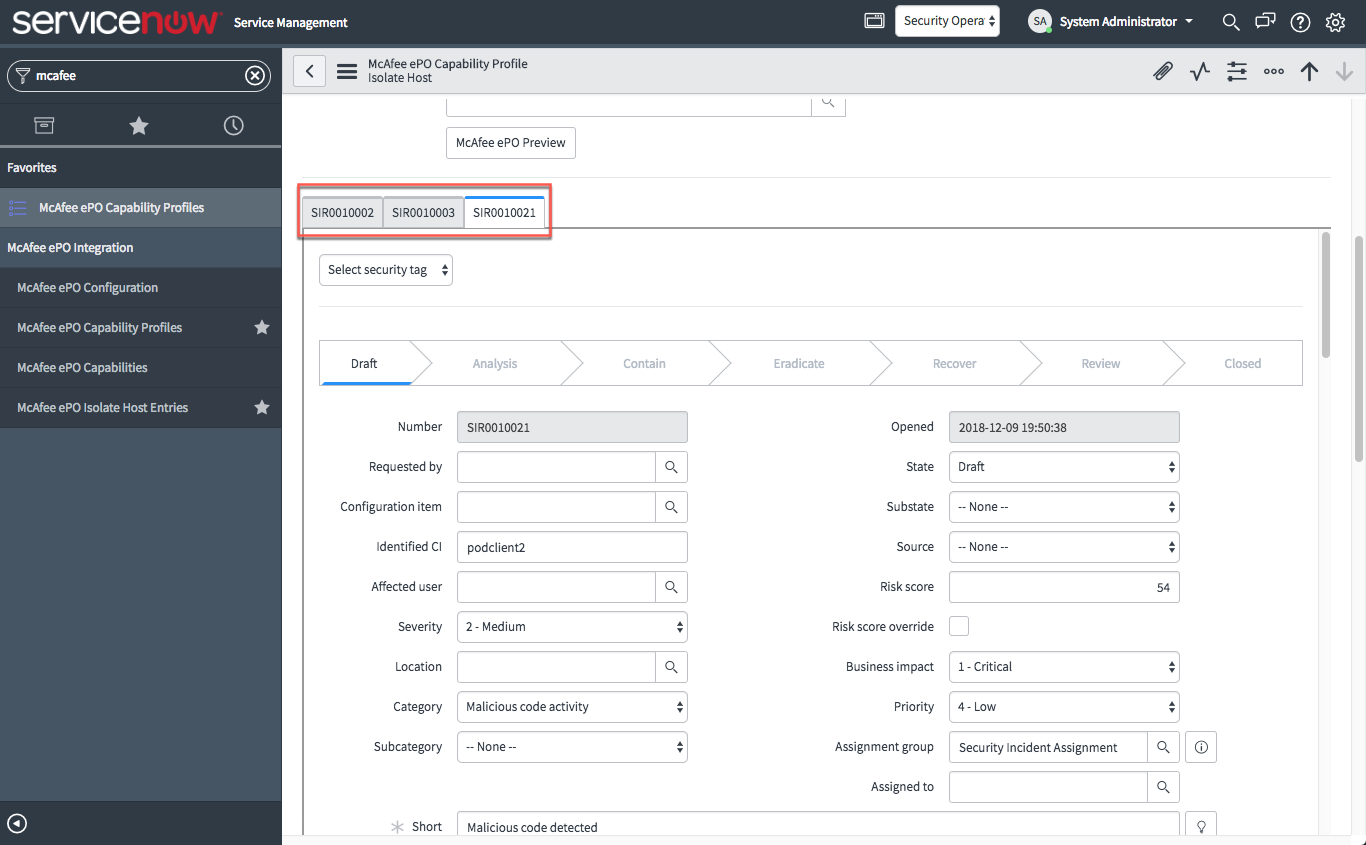The width and height of the screenshot is (1366, 845).
Task: Click Location lookup magnifier
Action: point(671,667)
